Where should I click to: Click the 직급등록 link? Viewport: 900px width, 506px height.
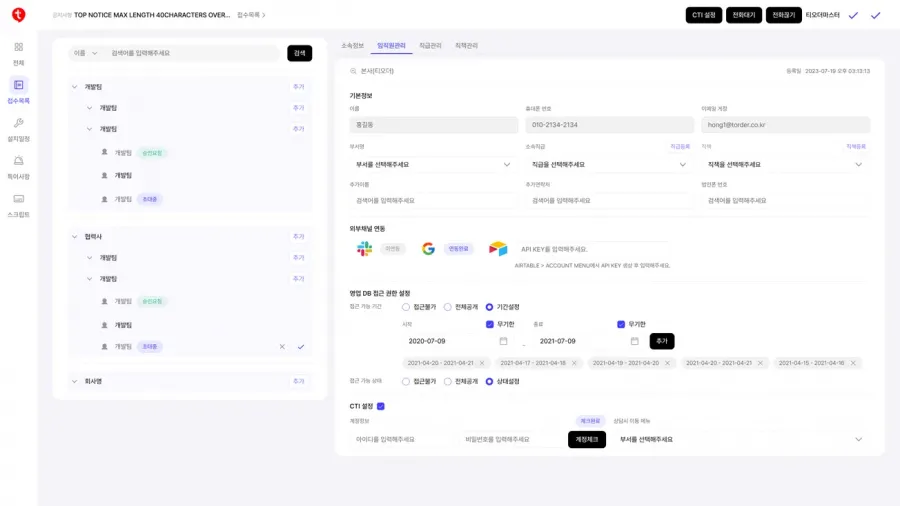[x=680, y=147]
